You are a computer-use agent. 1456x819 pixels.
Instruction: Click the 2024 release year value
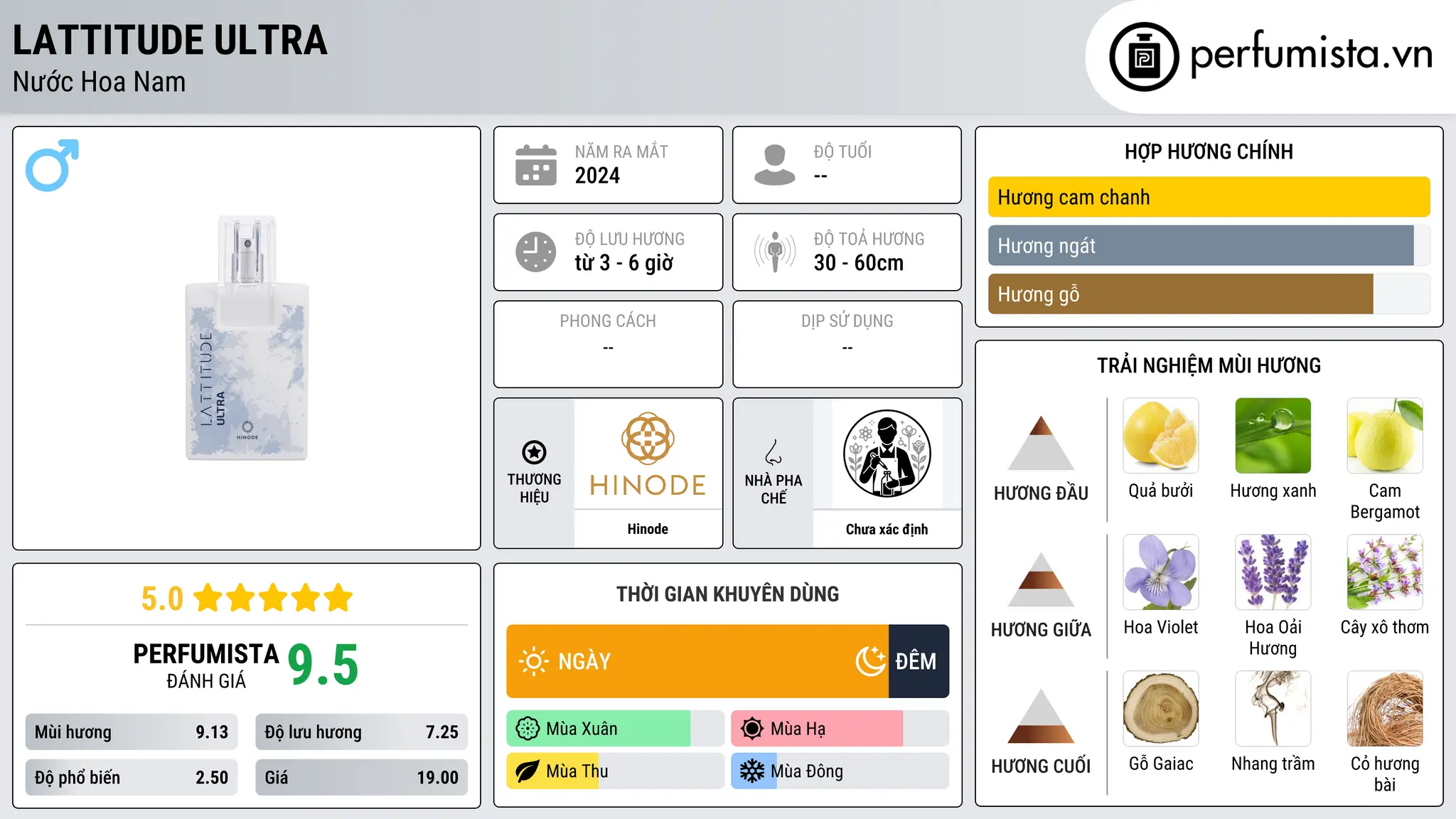coord(597,175)
